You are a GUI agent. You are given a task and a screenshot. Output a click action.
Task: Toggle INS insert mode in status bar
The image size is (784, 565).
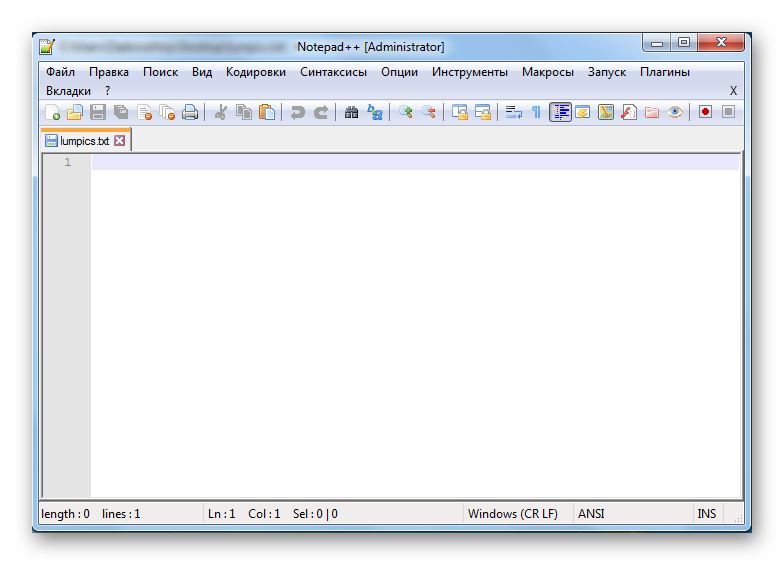[x=706, y=514]
